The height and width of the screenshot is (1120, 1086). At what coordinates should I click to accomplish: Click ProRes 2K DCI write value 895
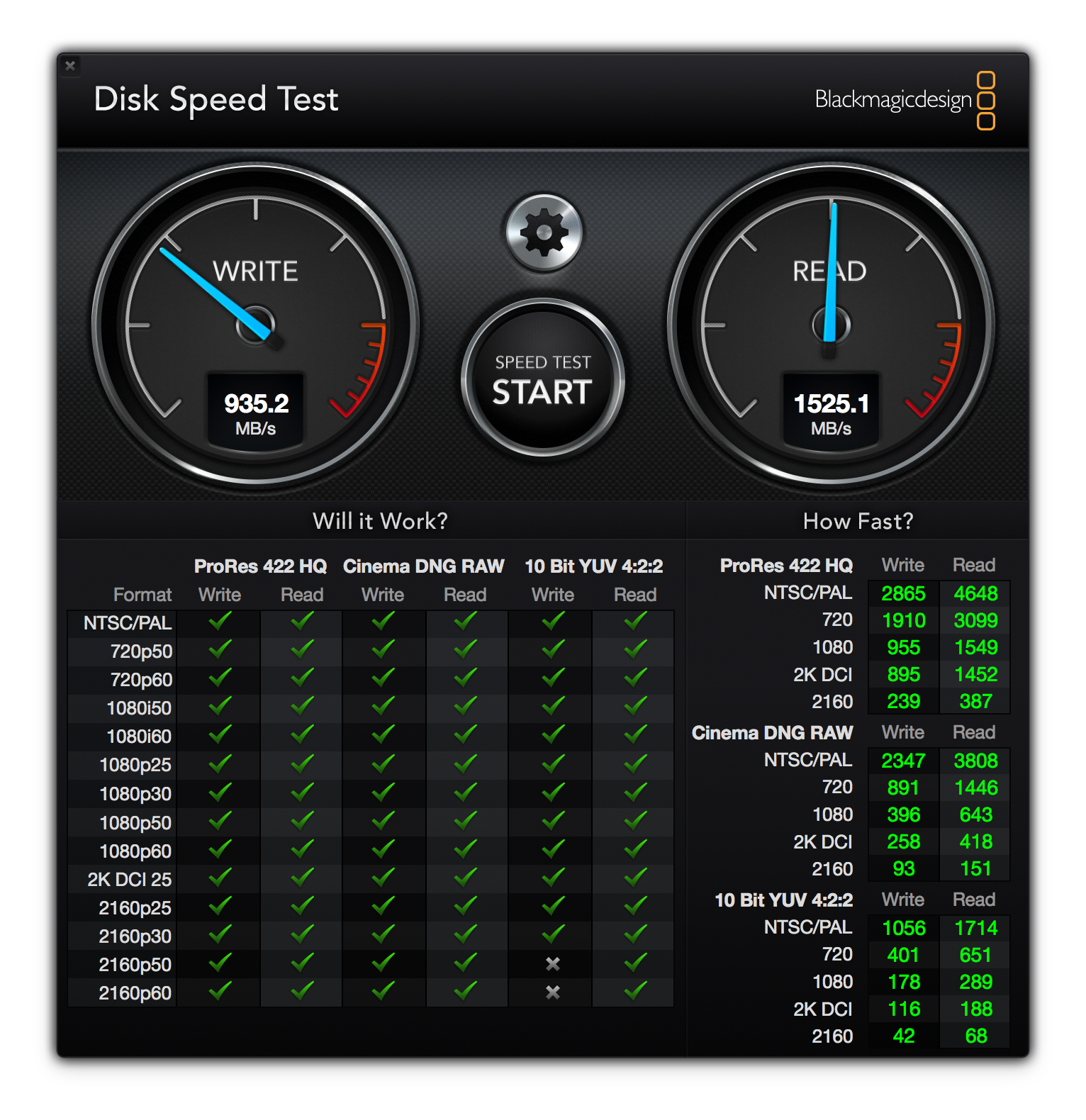903,674
